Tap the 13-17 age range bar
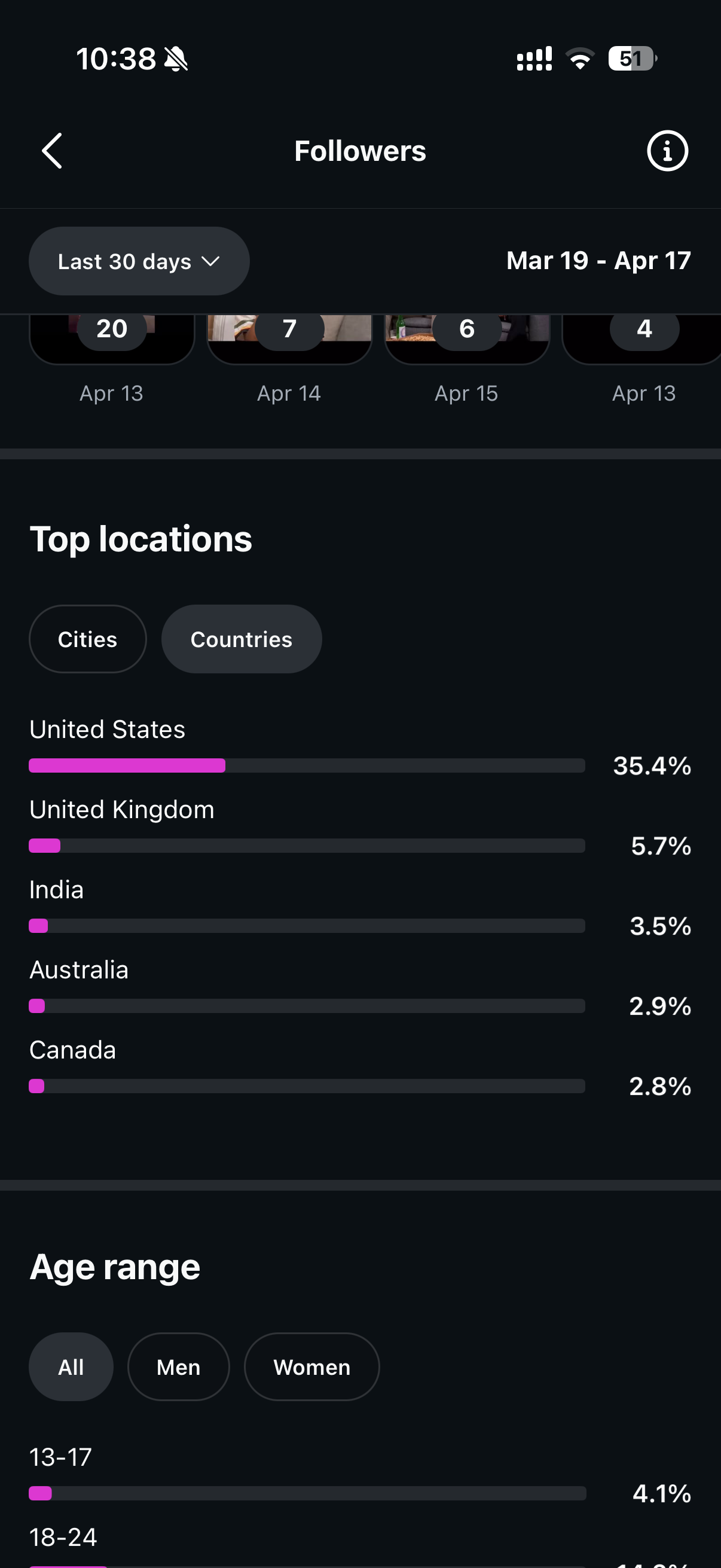Viewport: 721px width, 1568px height. coord(307,1493)
